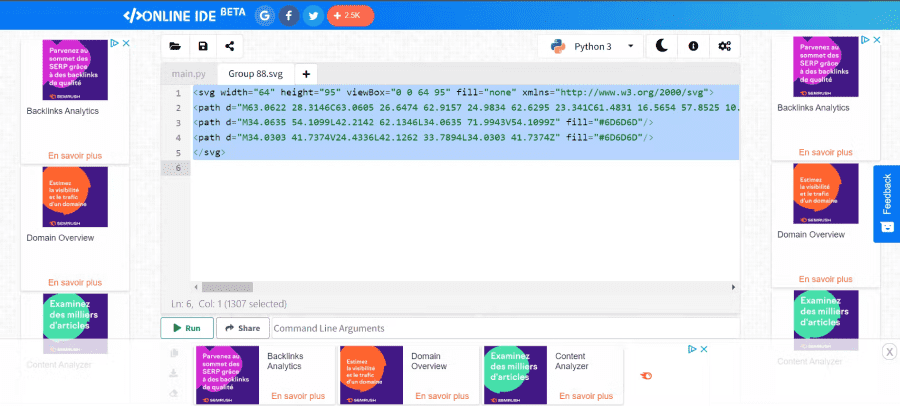The width and height of the screenshot is (900, 406).
Task: Click right sidebar Domain Overview ad image
Action: point(826,194)
